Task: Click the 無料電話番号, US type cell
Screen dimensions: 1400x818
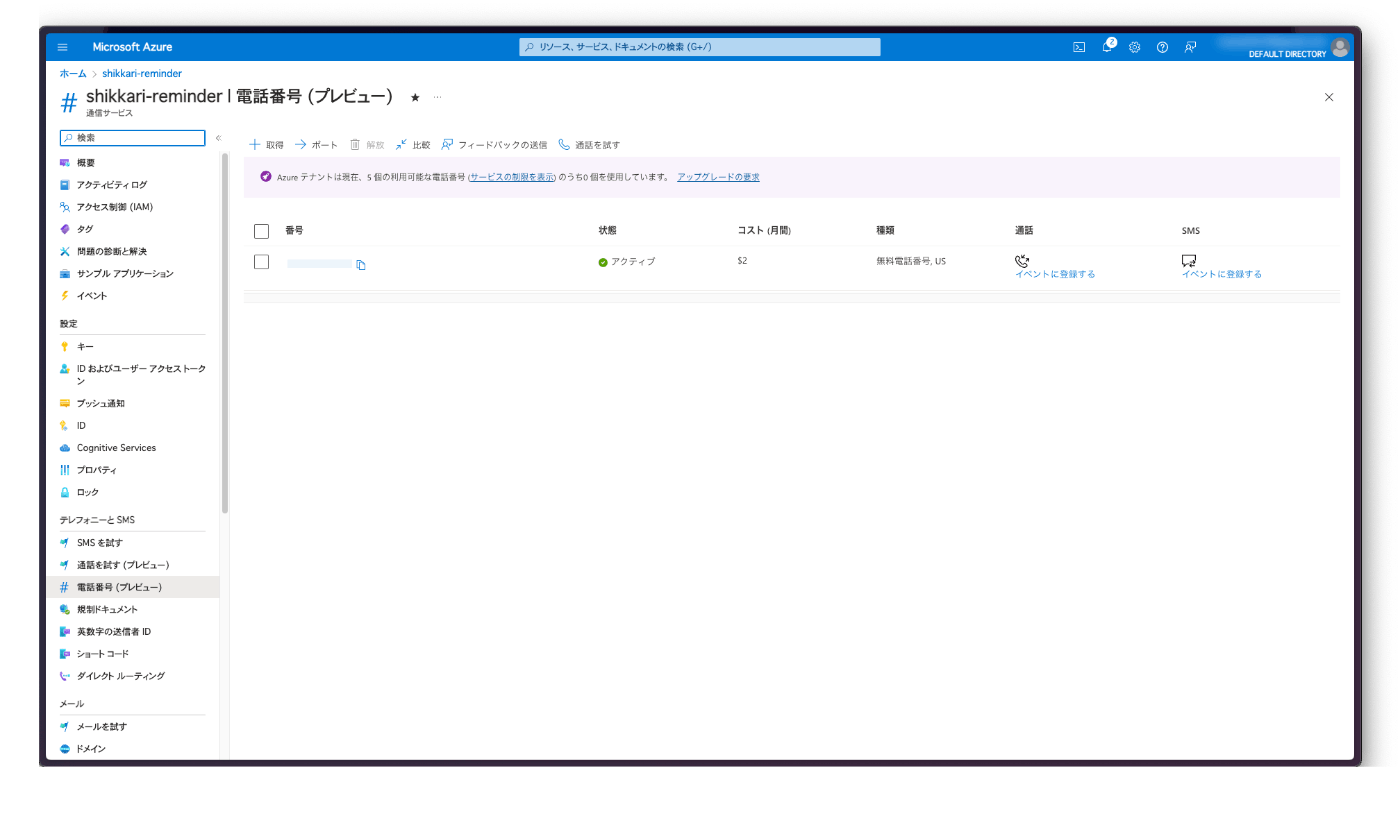Action: (x=911, y=262)
